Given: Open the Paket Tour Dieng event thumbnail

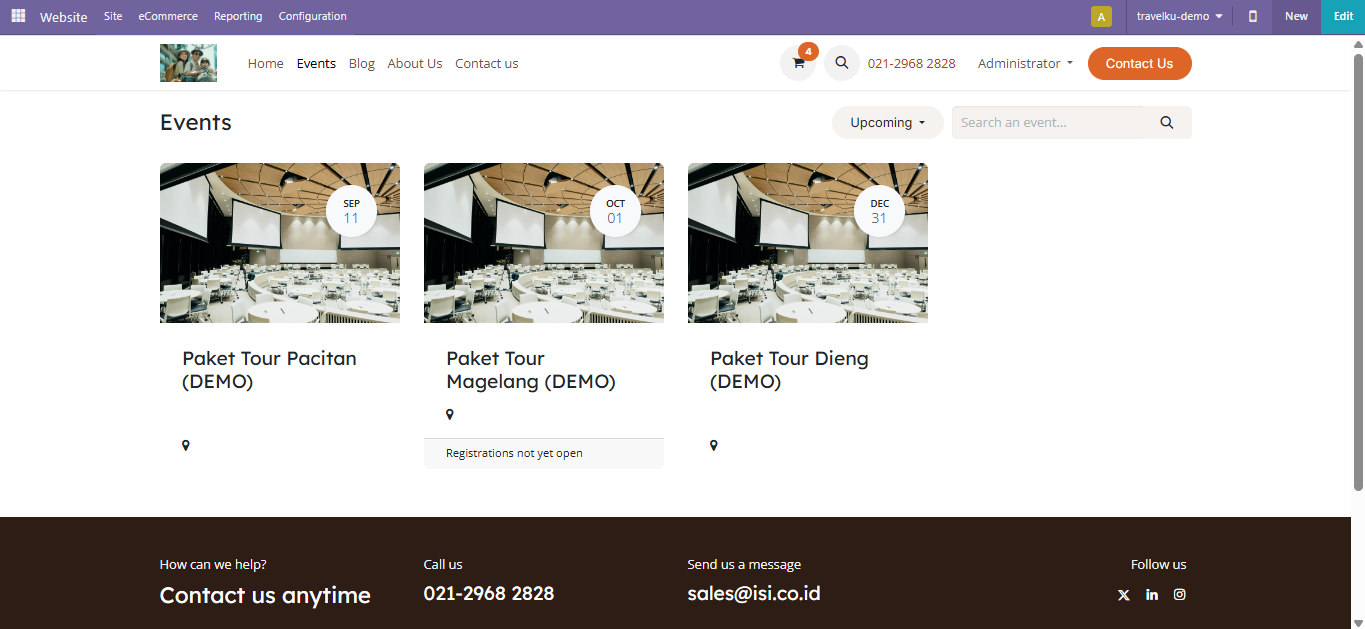Looking at the screenshot, I should coord(807,243).
